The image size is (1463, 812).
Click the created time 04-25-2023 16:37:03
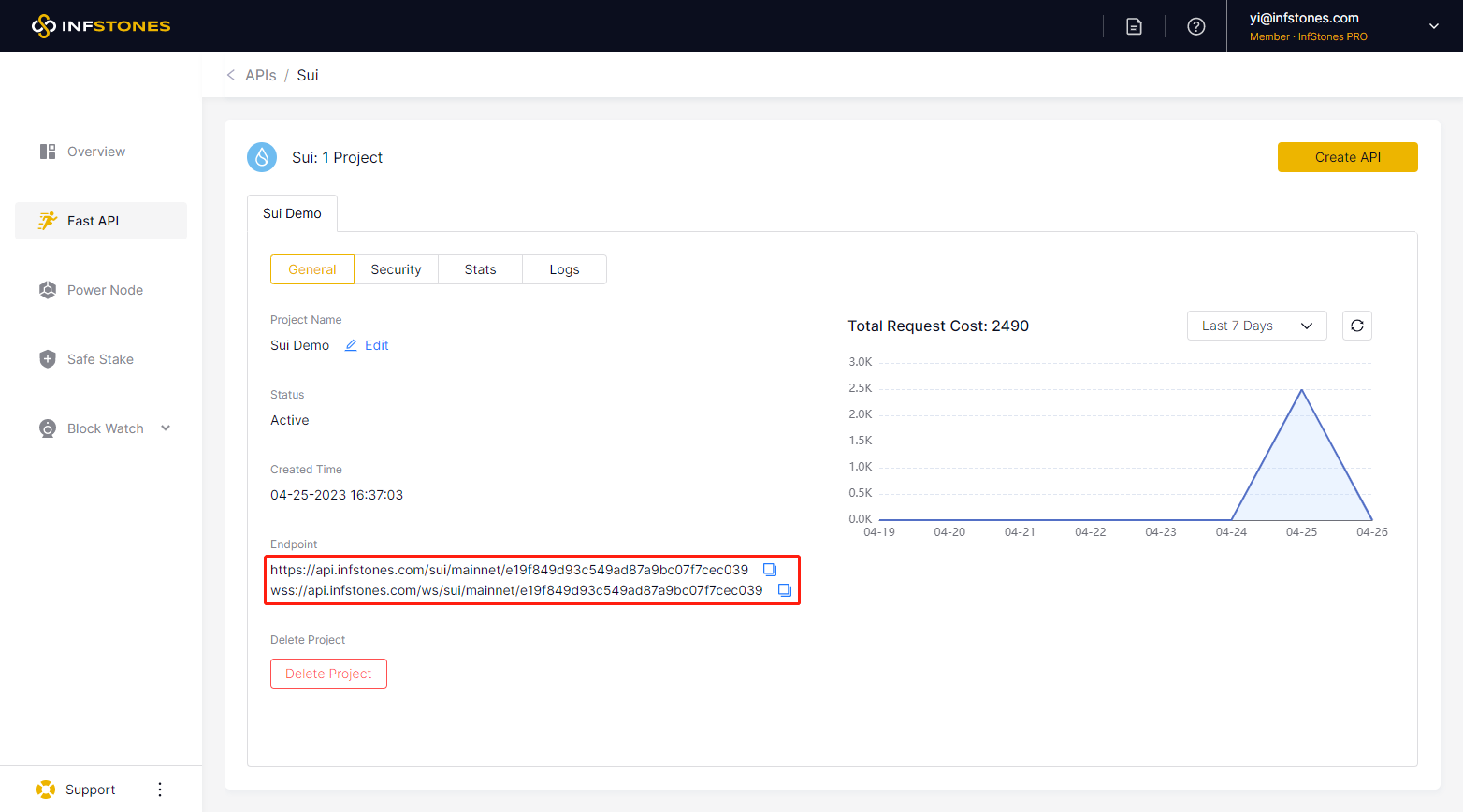(x=337, y=495)
